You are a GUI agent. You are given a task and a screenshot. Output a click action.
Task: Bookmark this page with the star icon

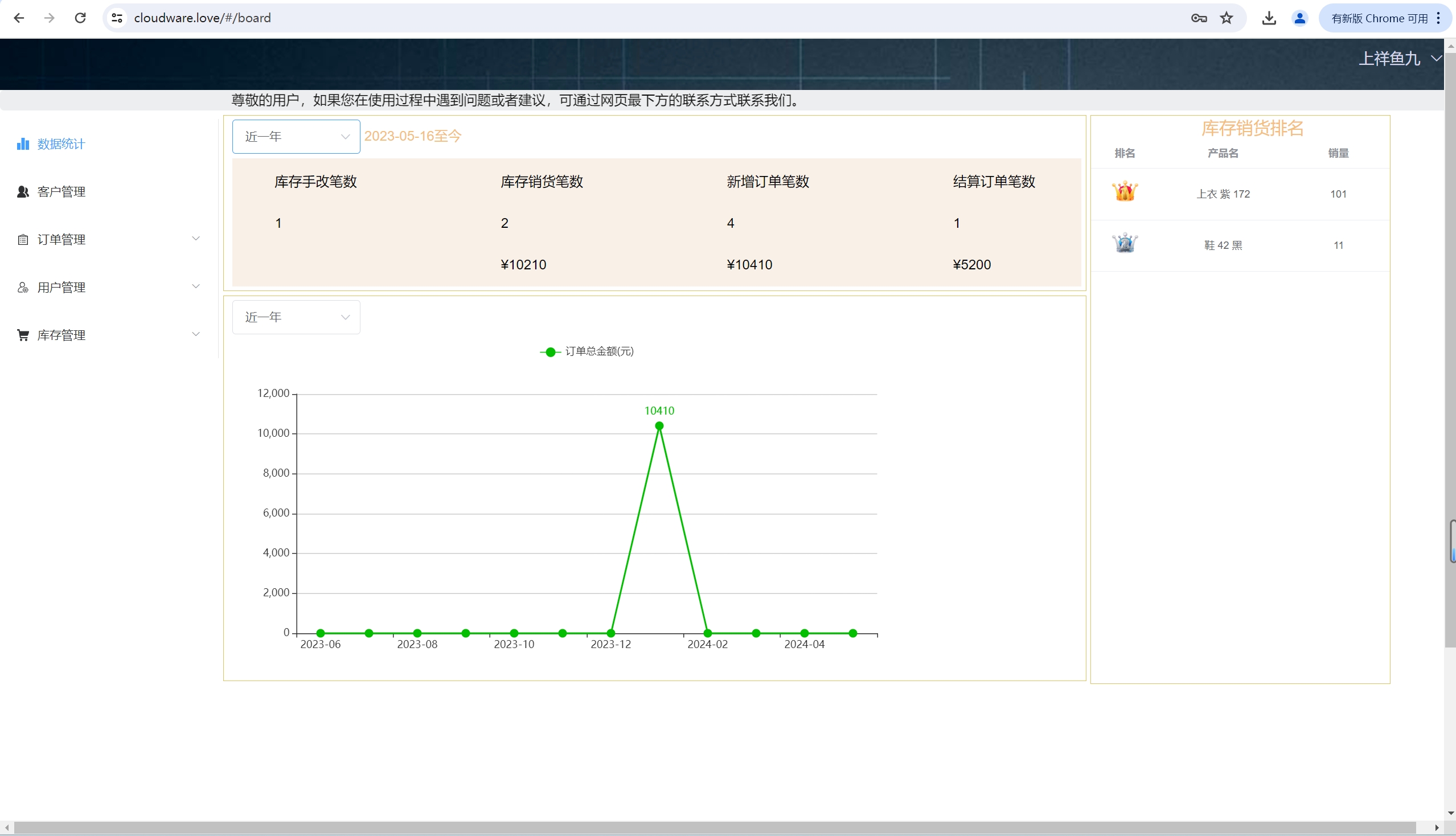click(x=1227, y=18)
